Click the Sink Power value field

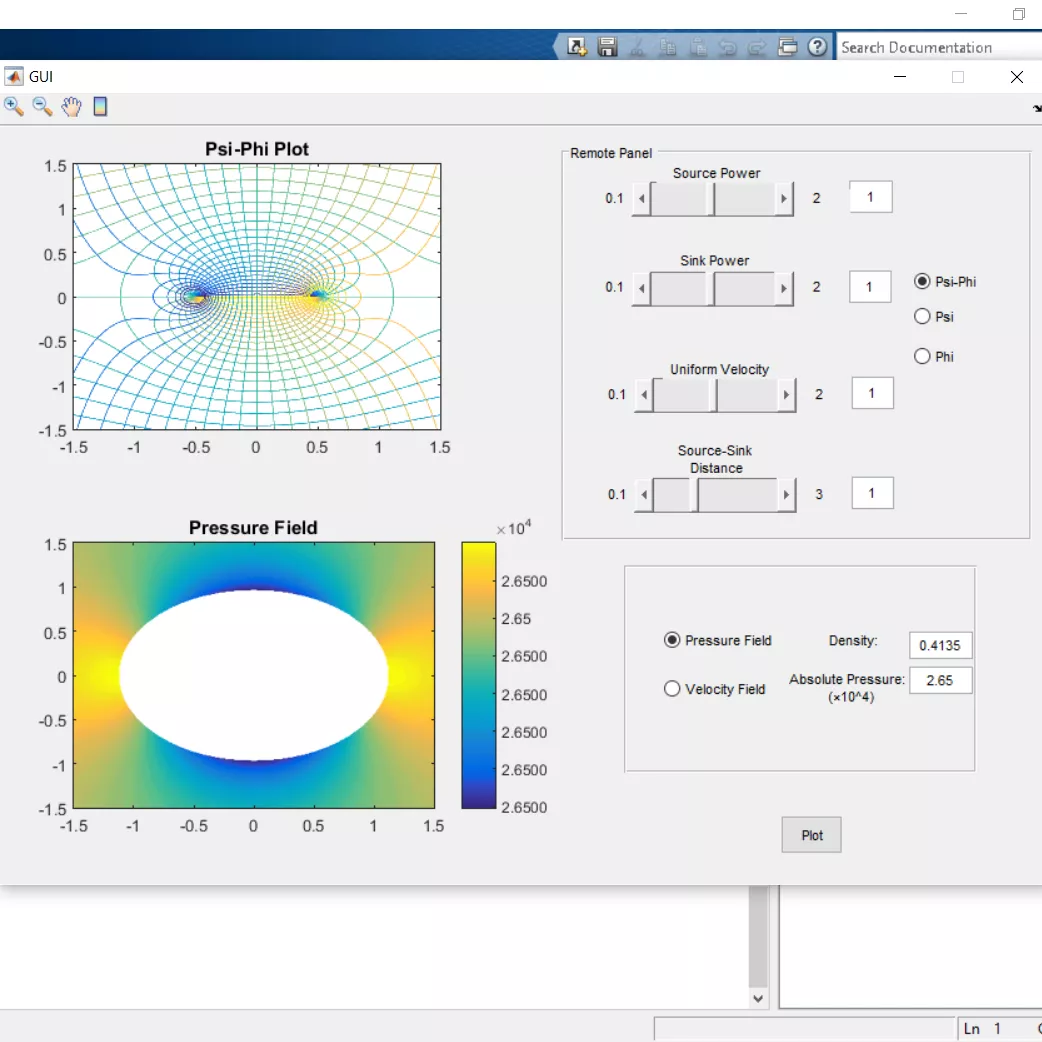click(870, 287)
